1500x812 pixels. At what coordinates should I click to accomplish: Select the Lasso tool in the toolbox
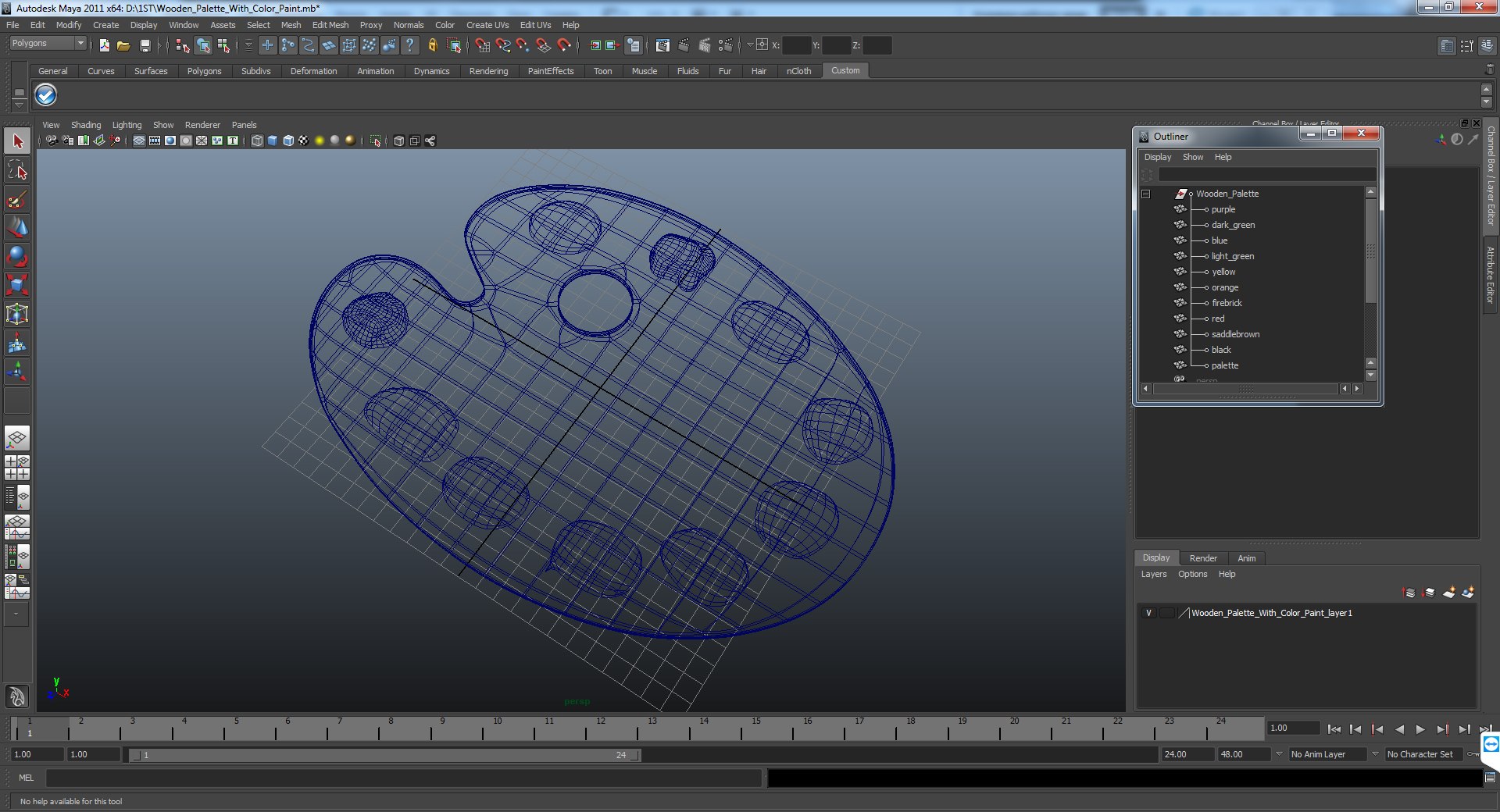click(17, 170)
